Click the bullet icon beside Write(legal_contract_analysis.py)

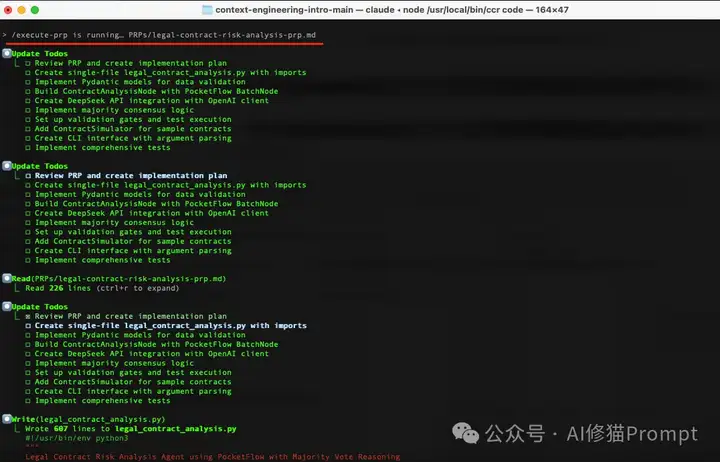point(7,419)
